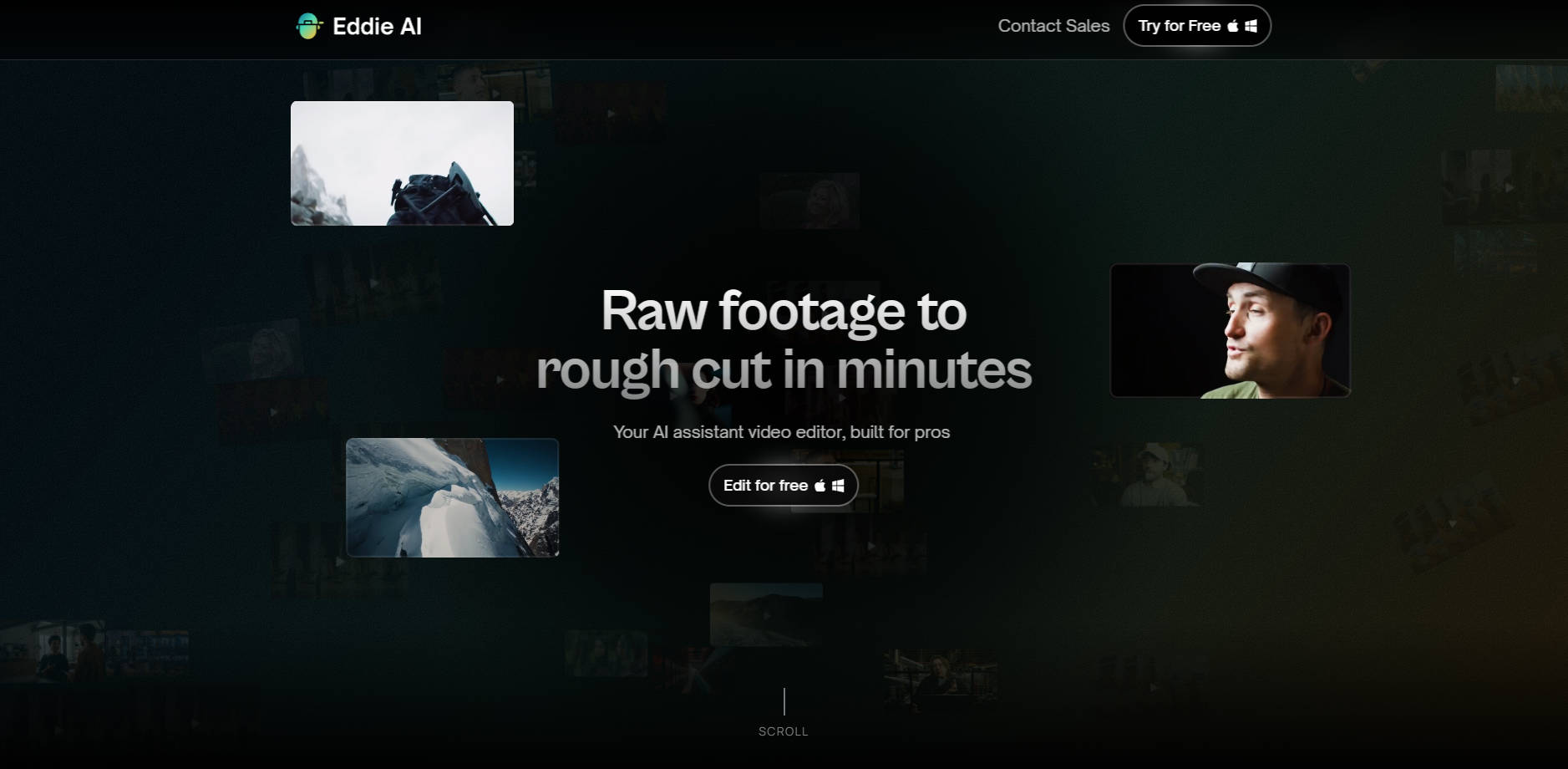The width and height of the screenshot is (1568, 769).
Task: Click the Apple icon in Edit for free
Action: coord(820,486)
